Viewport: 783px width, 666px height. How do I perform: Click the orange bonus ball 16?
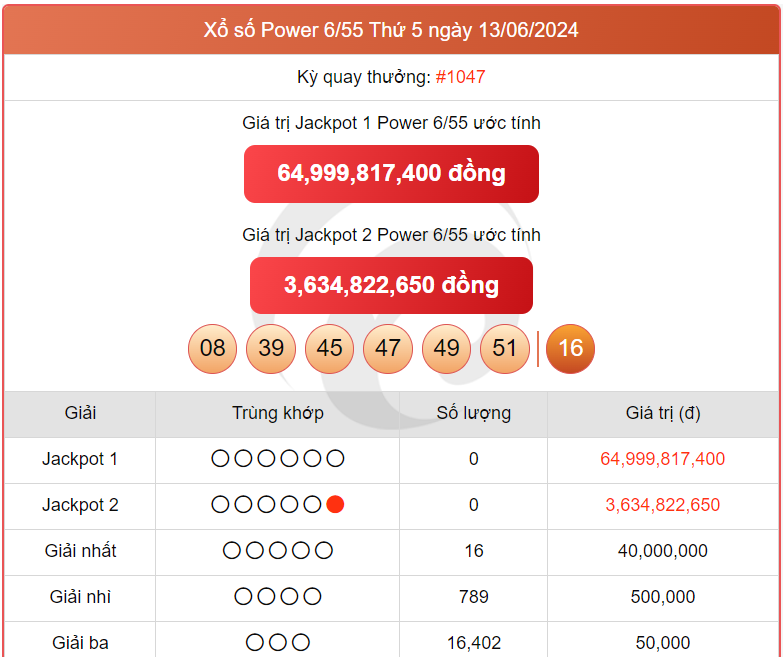coord(570,348)
